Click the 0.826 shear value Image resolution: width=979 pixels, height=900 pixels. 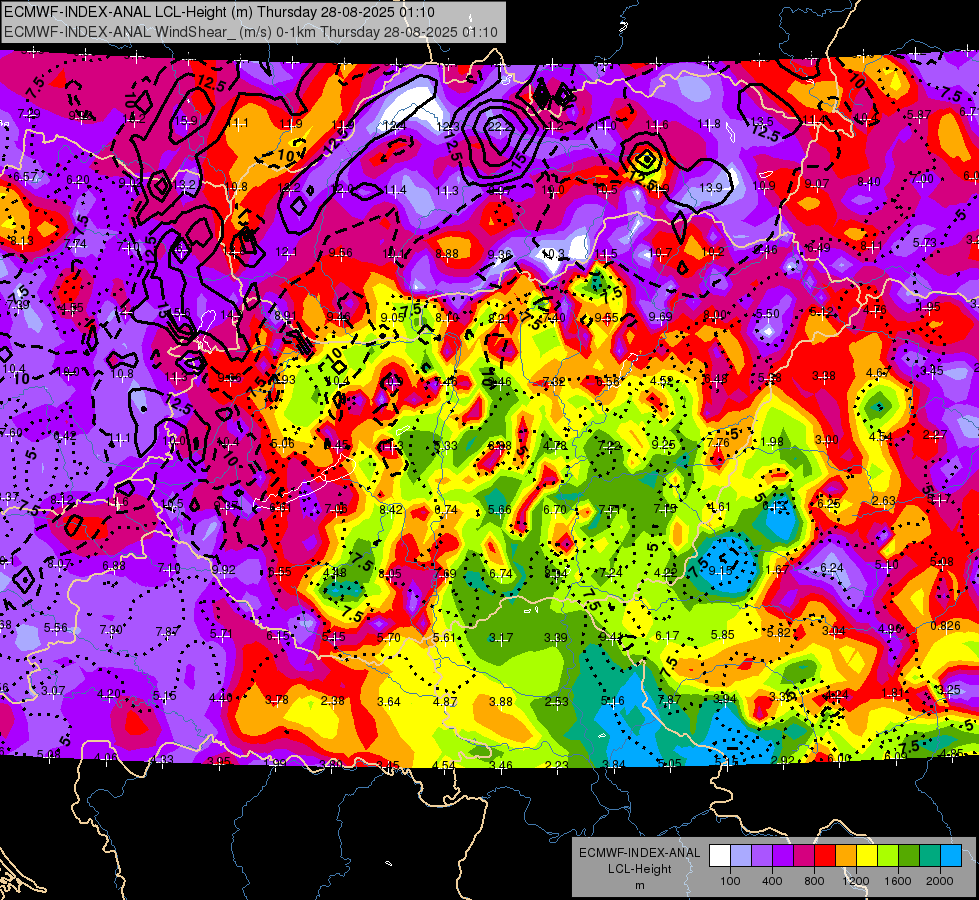coord(945,626)
